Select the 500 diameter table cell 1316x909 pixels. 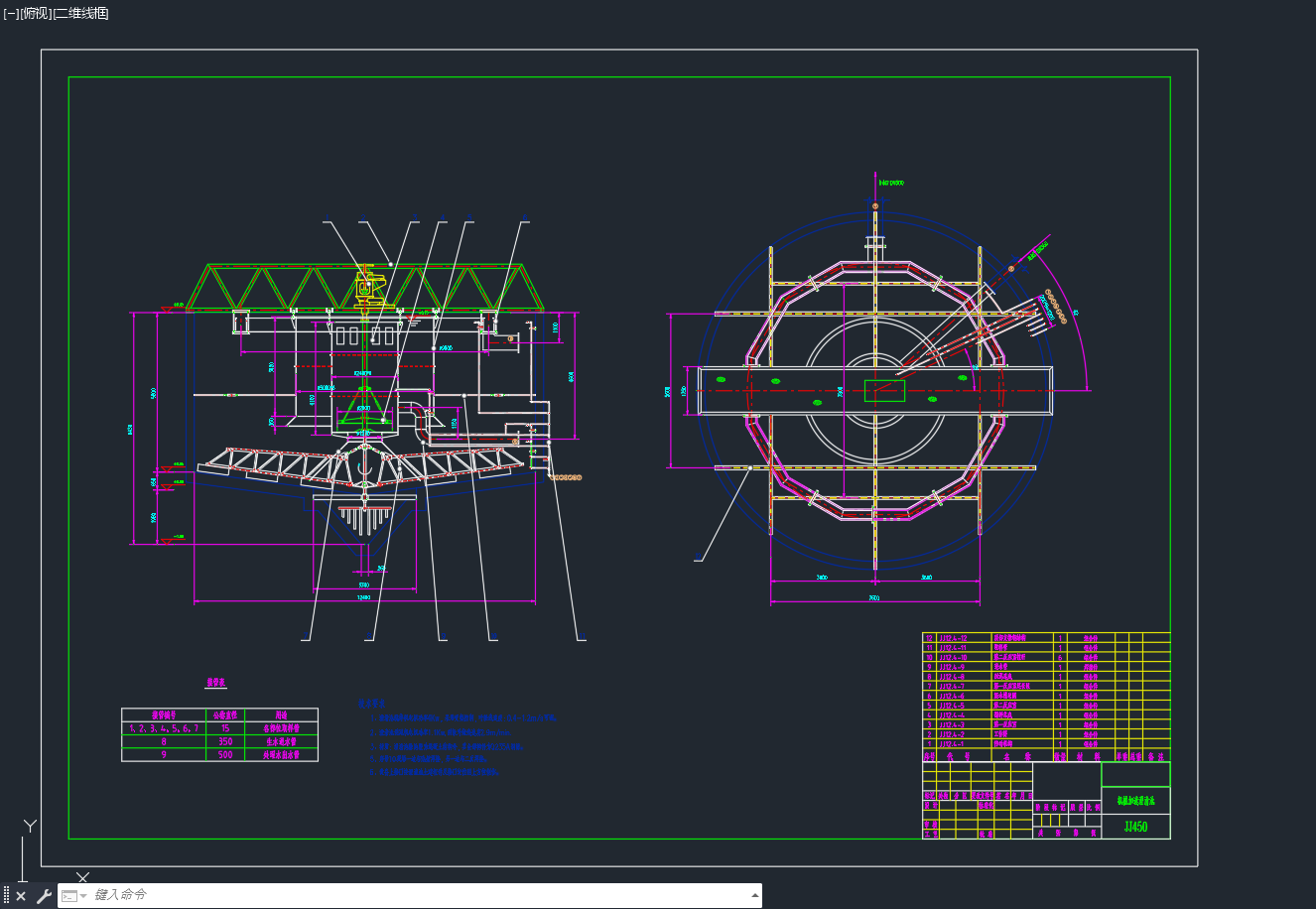coord(225,754)
